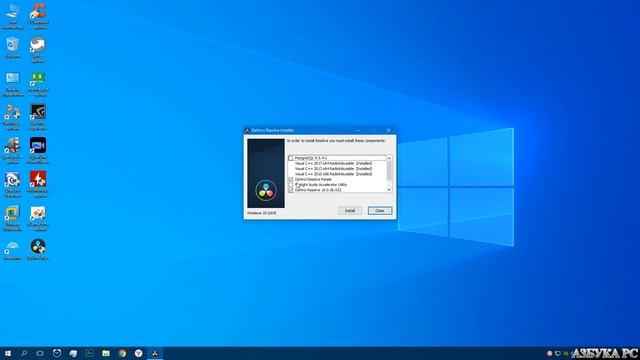The height and width of the screenshot is (360, 640).
Task: Click the red system tray icon
Action: point(549,353)
